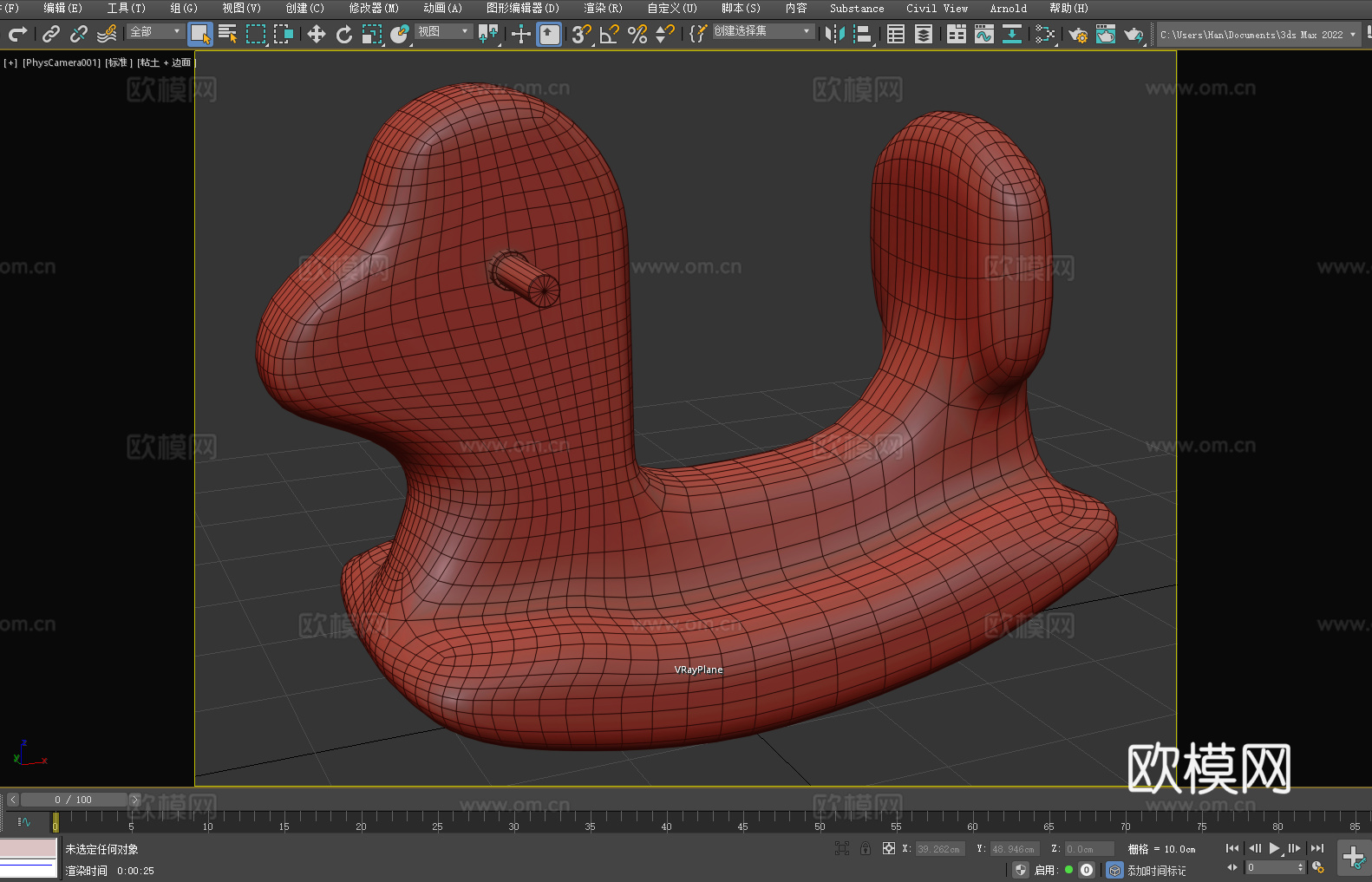Click the time slider 0 / 100 handle
This screenshot has width=1372, height=882.
click(74, 800)
